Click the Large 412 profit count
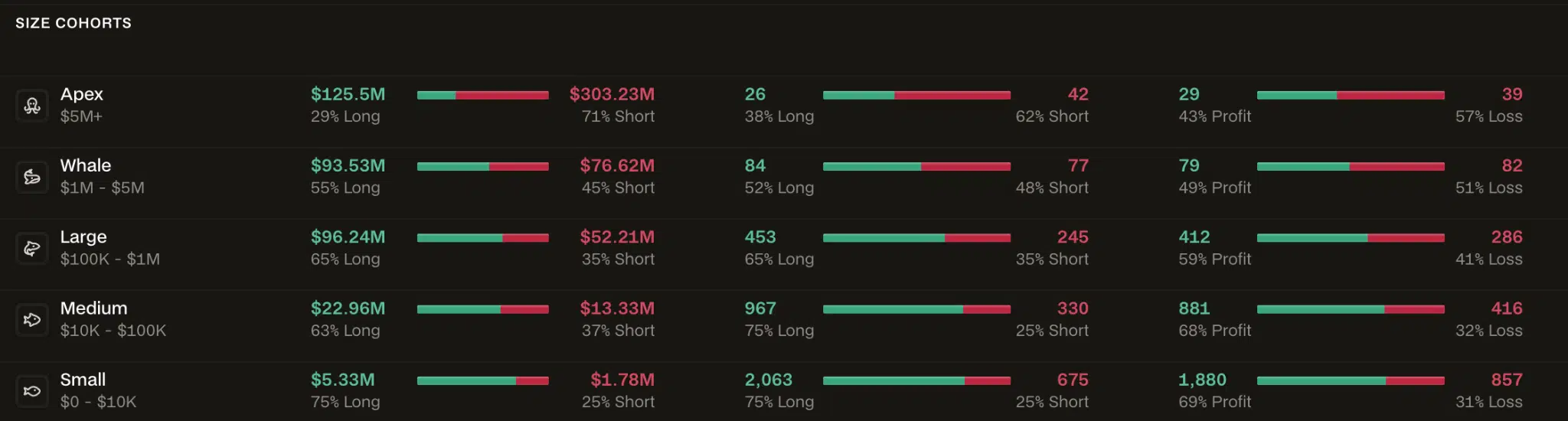The image size is (1568, 421). [x=1194, y=237]
